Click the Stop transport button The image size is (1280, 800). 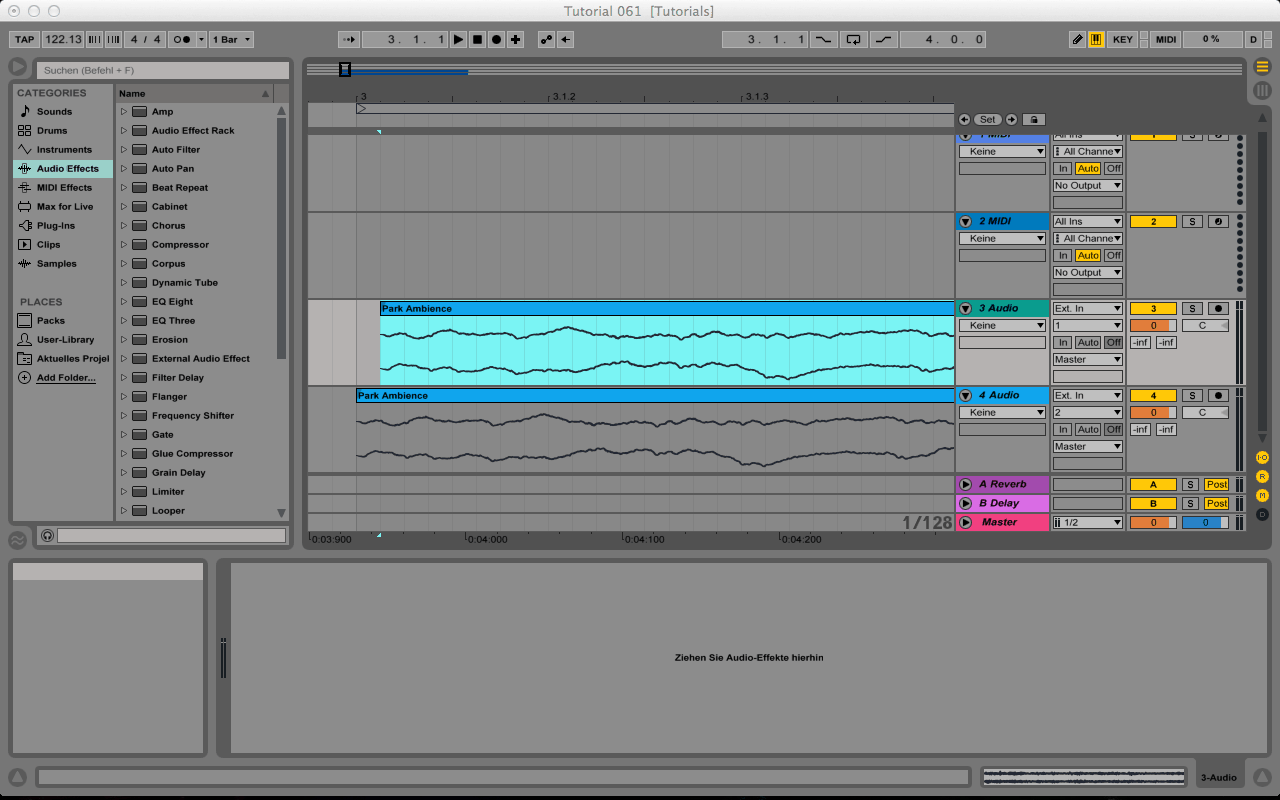[477, 40]
